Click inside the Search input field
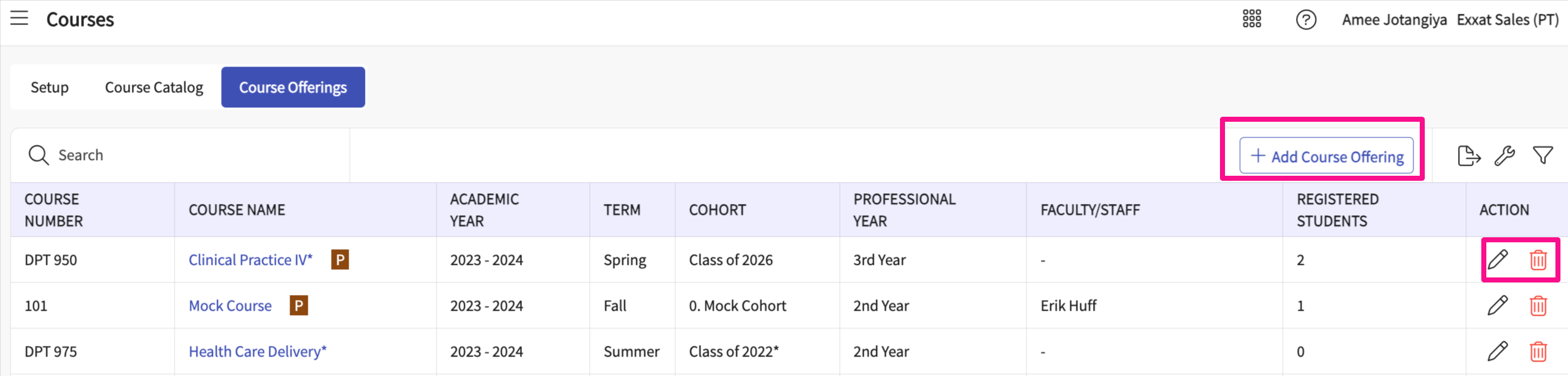Image resolution: width=1568 pixels, height=376 pixels. [126, 154]
